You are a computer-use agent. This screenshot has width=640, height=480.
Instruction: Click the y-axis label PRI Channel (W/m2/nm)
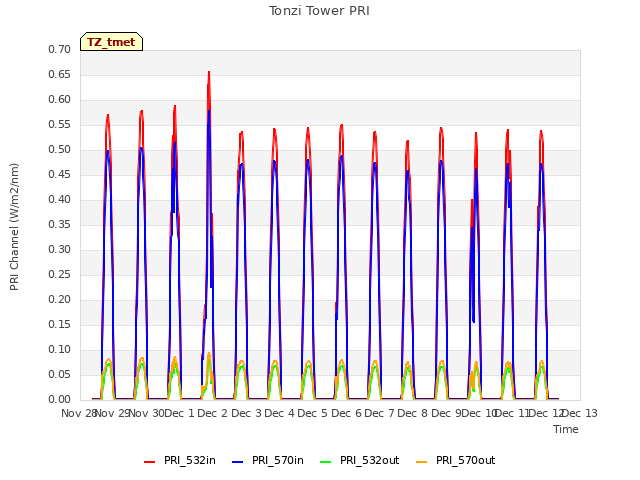(x=14, y=227)
